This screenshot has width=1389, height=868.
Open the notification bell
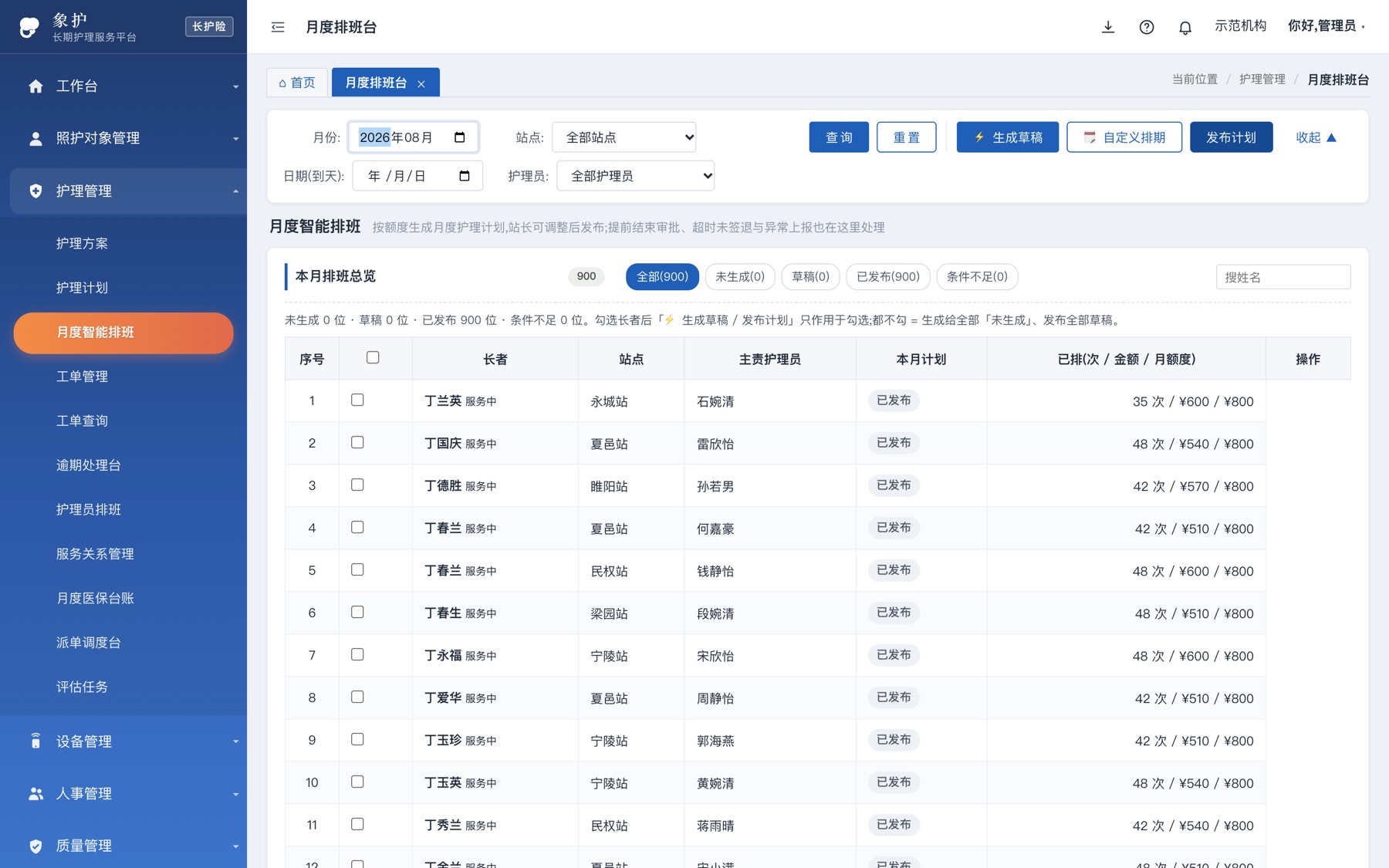point(1185,27)
